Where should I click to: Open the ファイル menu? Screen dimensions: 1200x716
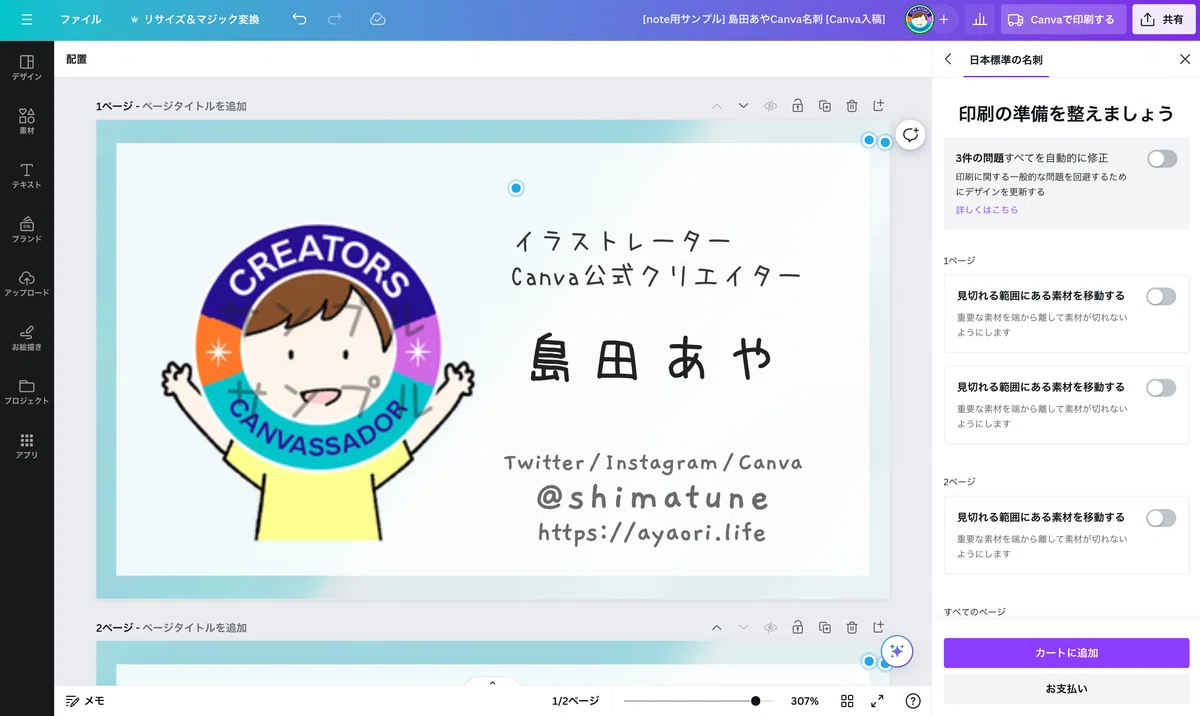pyautogui.click(x=80, y=19)
